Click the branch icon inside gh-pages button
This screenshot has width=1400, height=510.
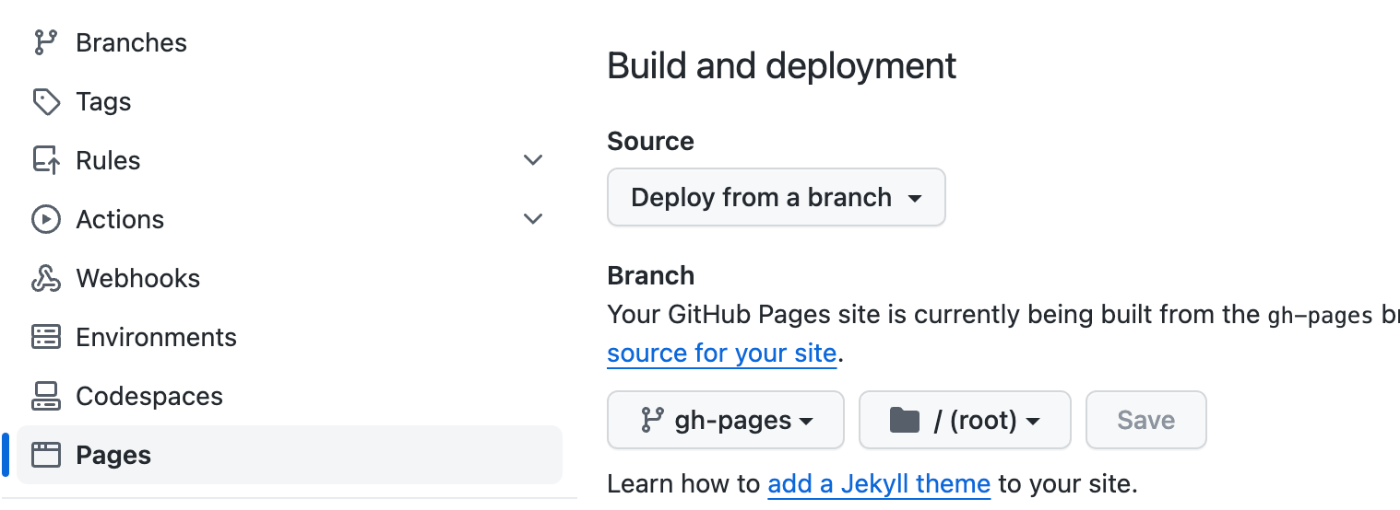[x=652, y=420]
